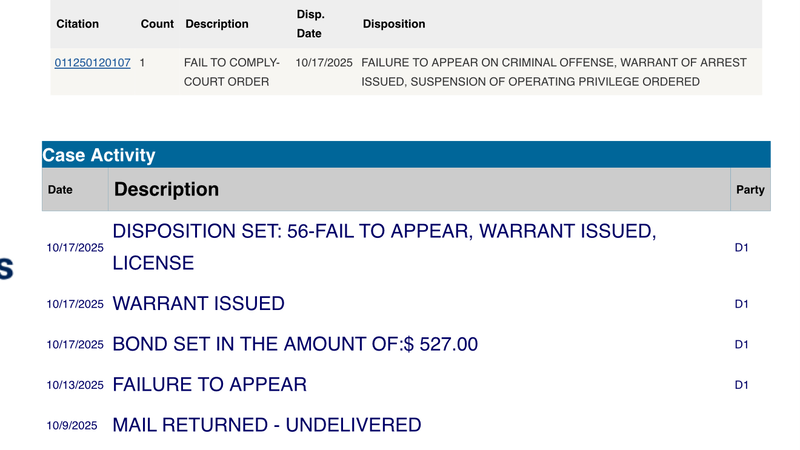Click the 10/13/2025 activity date
800x450 pixels.
[75, 385]
